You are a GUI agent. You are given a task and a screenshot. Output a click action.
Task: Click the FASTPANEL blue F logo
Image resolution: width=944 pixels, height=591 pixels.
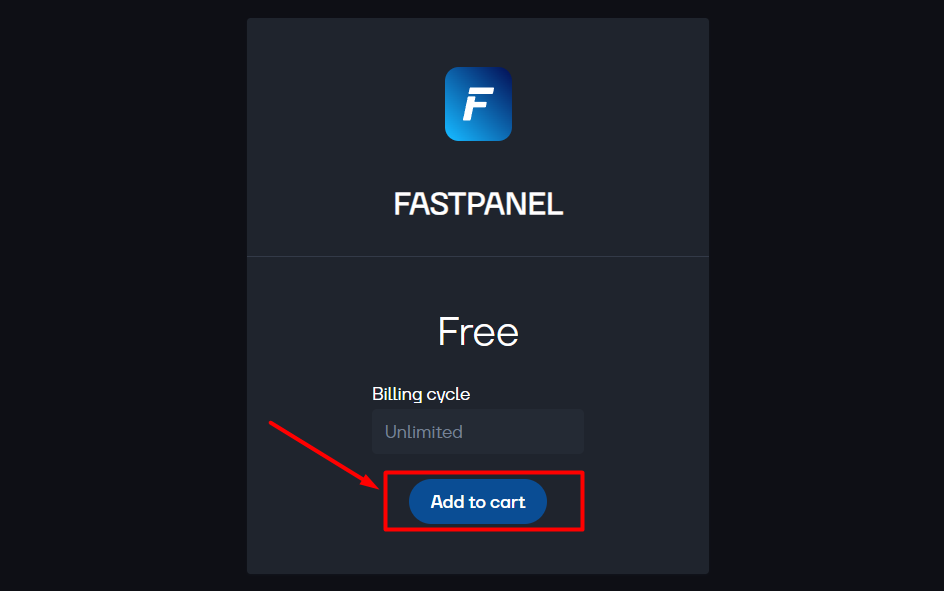[x=478, y=104]
